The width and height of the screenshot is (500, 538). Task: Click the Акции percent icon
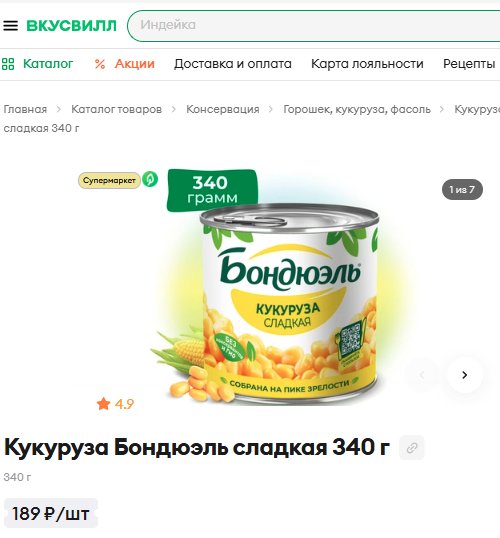[x=100, y=64]
